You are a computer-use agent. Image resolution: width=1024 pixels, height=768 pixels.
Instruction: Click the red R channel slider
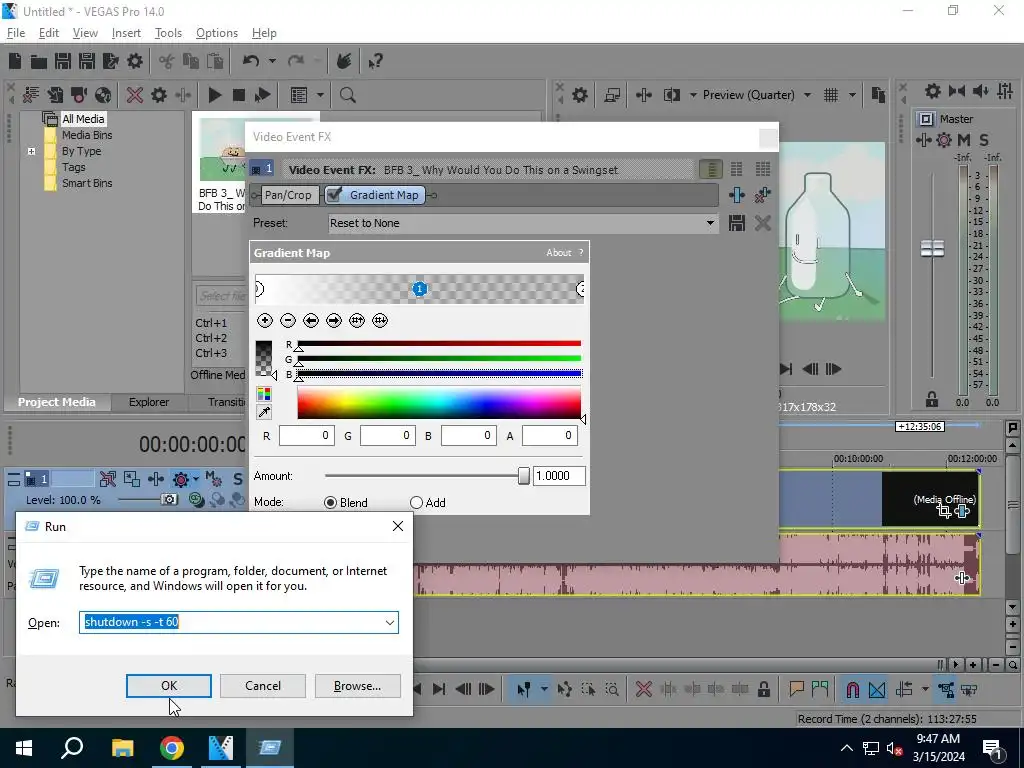[439, 344]
